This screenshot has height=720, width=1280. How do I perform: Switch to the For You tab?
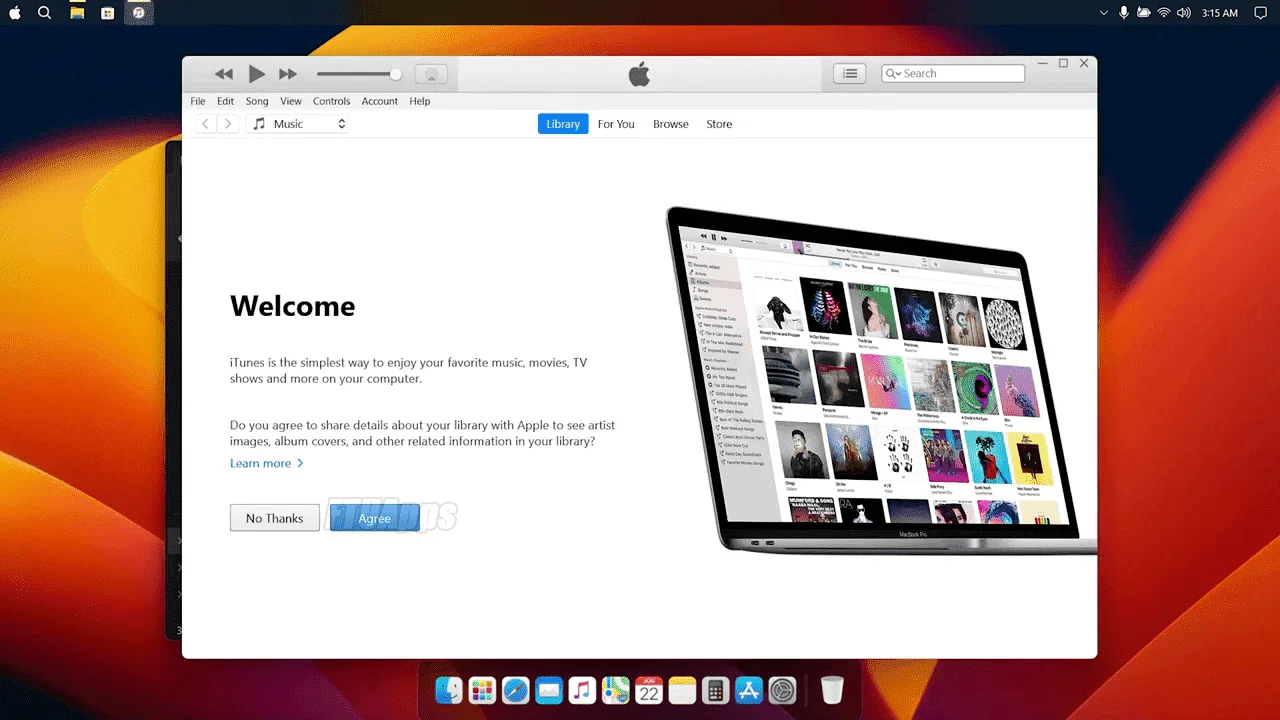click(x=616, y=124)
